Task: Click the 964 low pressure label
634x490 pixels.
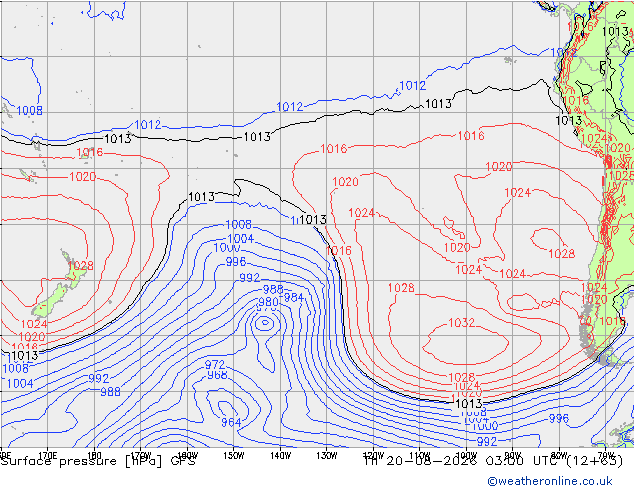Action: [231, 422]
